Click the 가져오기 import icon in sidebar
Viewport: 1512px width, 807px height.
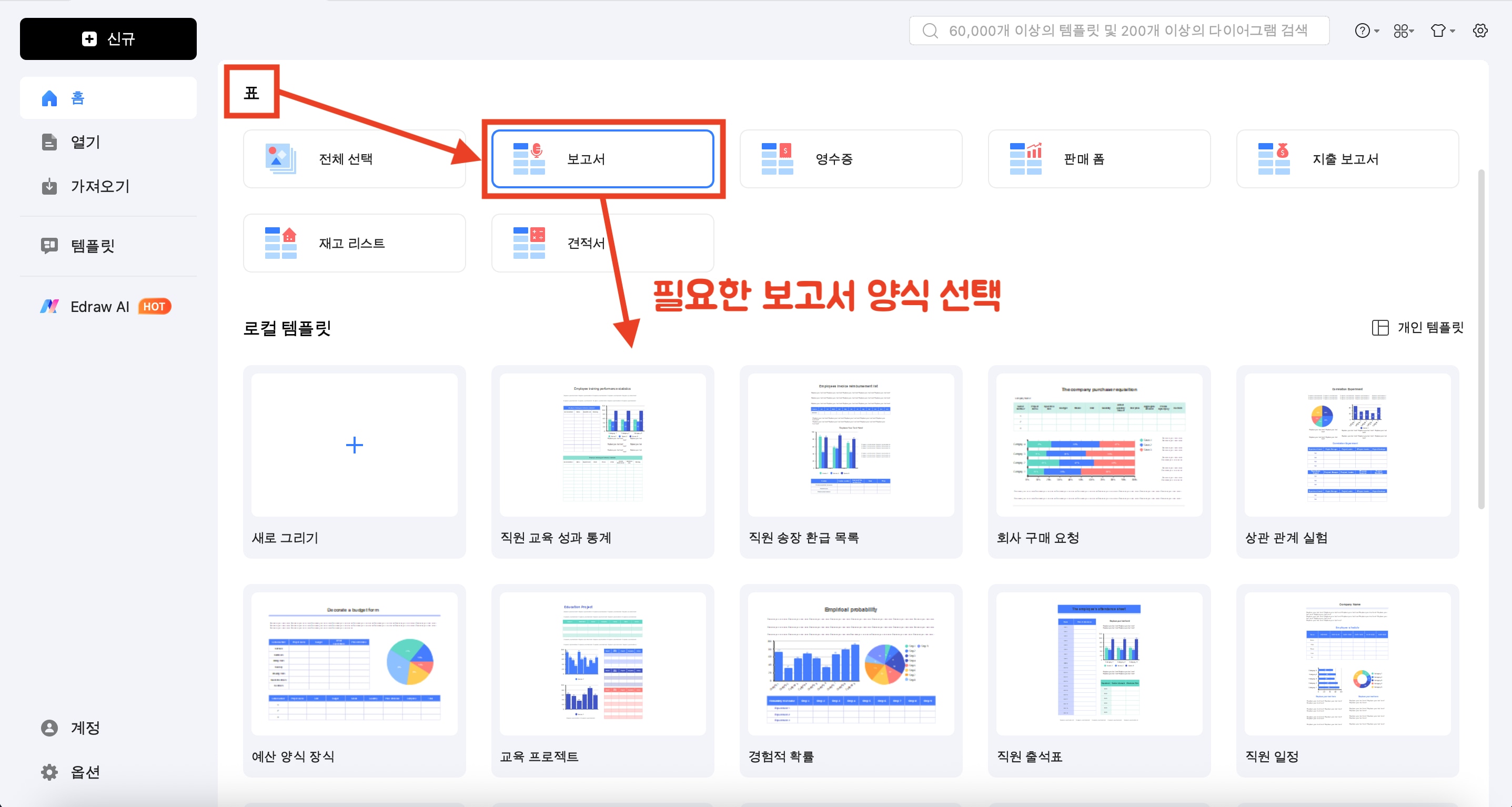(49, 187)
